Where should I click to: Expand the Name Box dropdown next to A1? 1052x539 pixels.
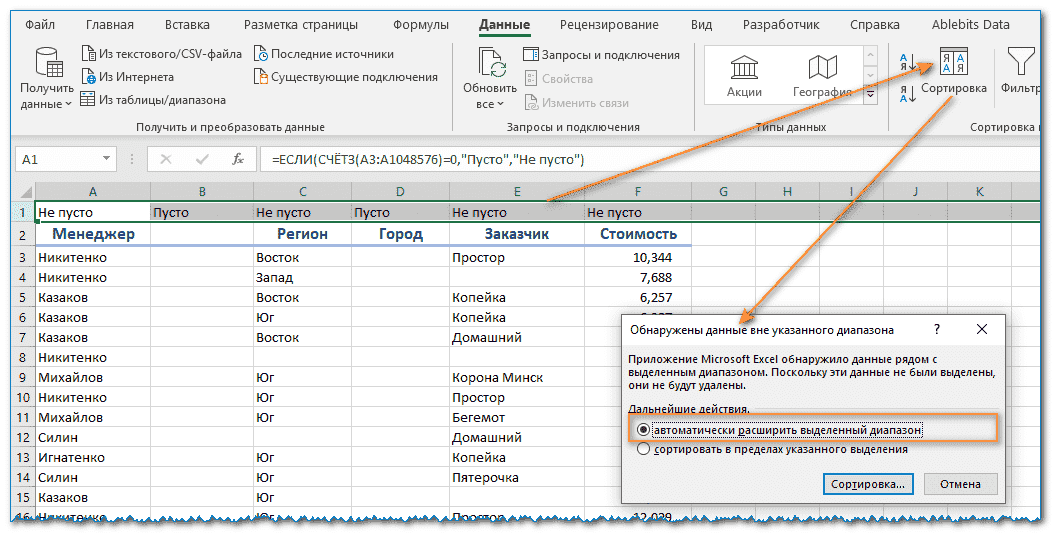click(x=107, y=160)
